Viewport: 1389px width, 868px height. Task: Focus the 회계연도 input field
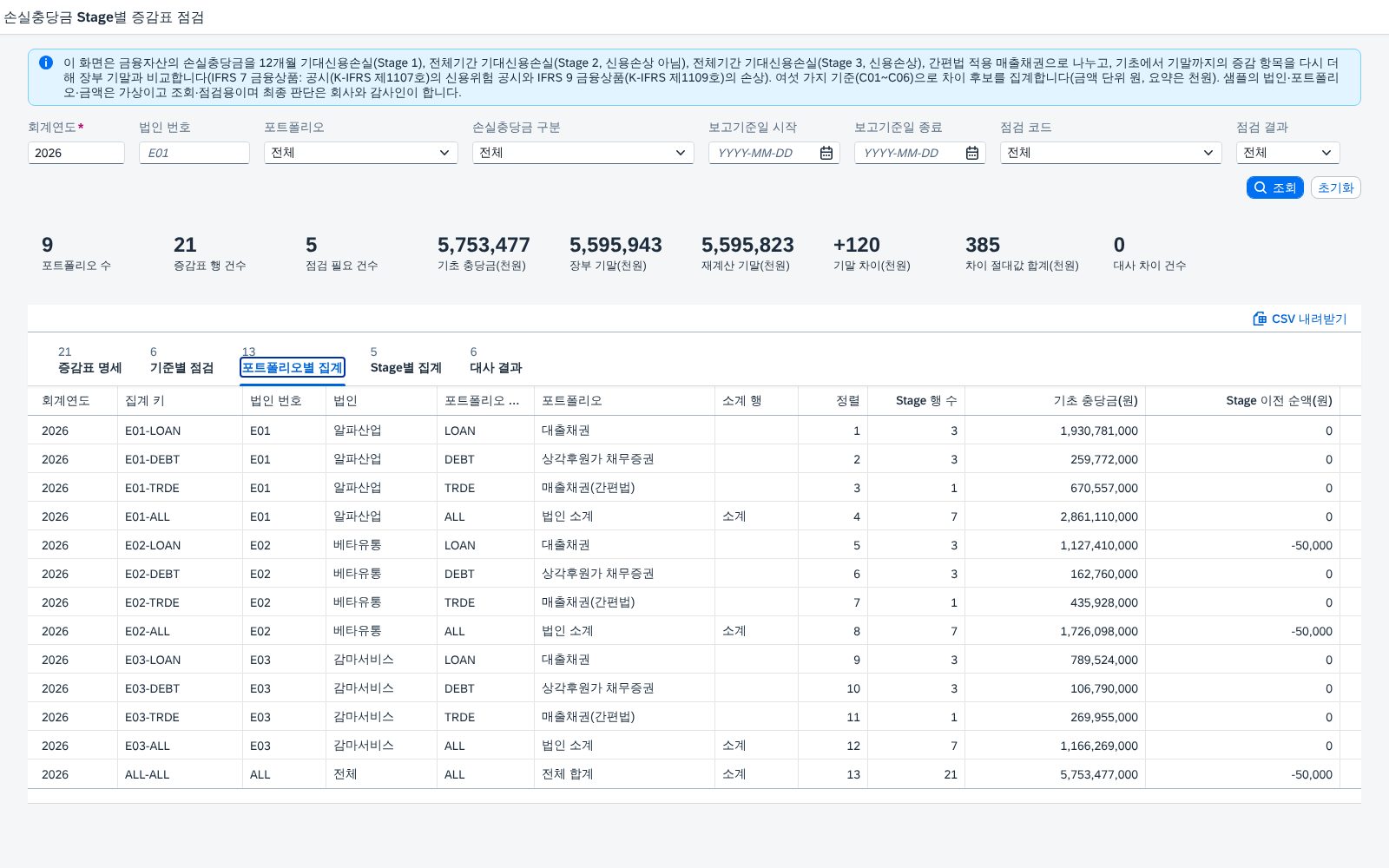(76, 153)
